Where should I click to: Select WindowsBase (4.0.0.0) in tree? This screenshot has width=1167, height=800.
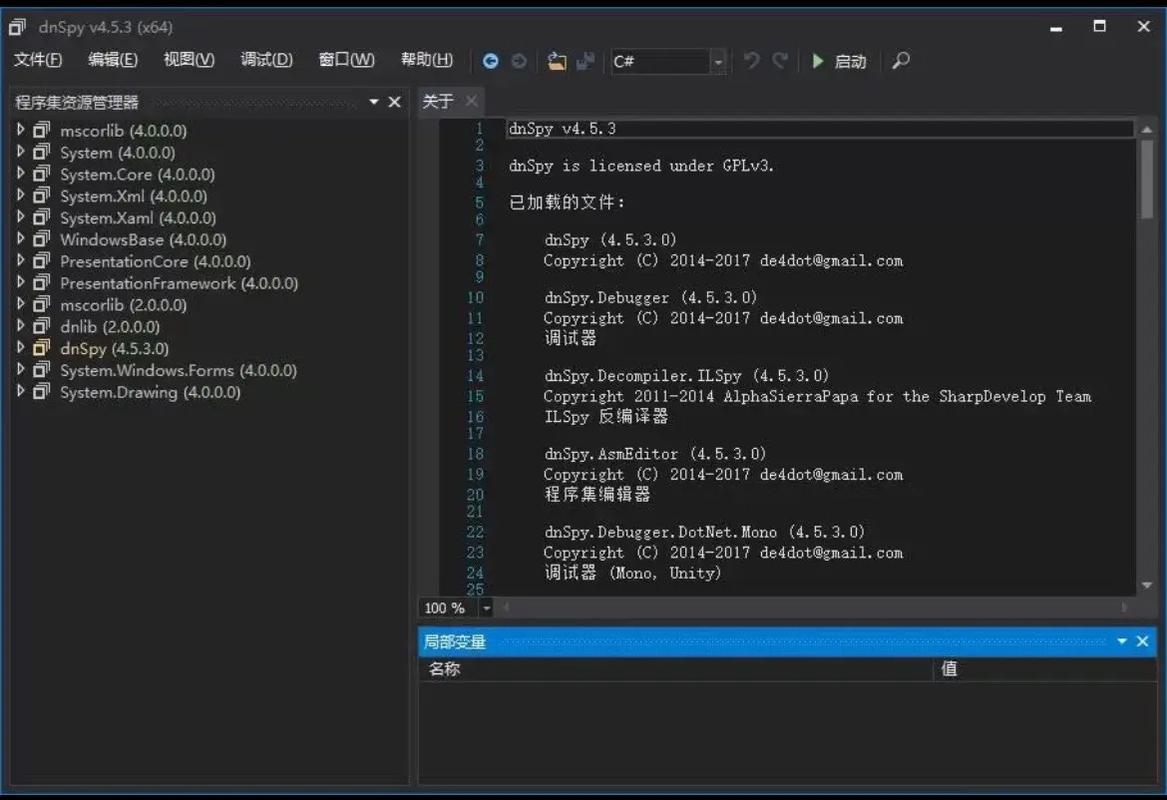tap(143, 240)
